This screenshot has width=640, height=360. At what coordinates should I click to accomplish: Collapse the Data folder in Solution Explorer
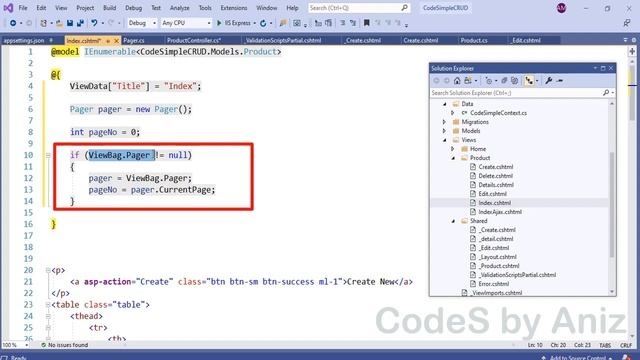[x=445, y=104]
